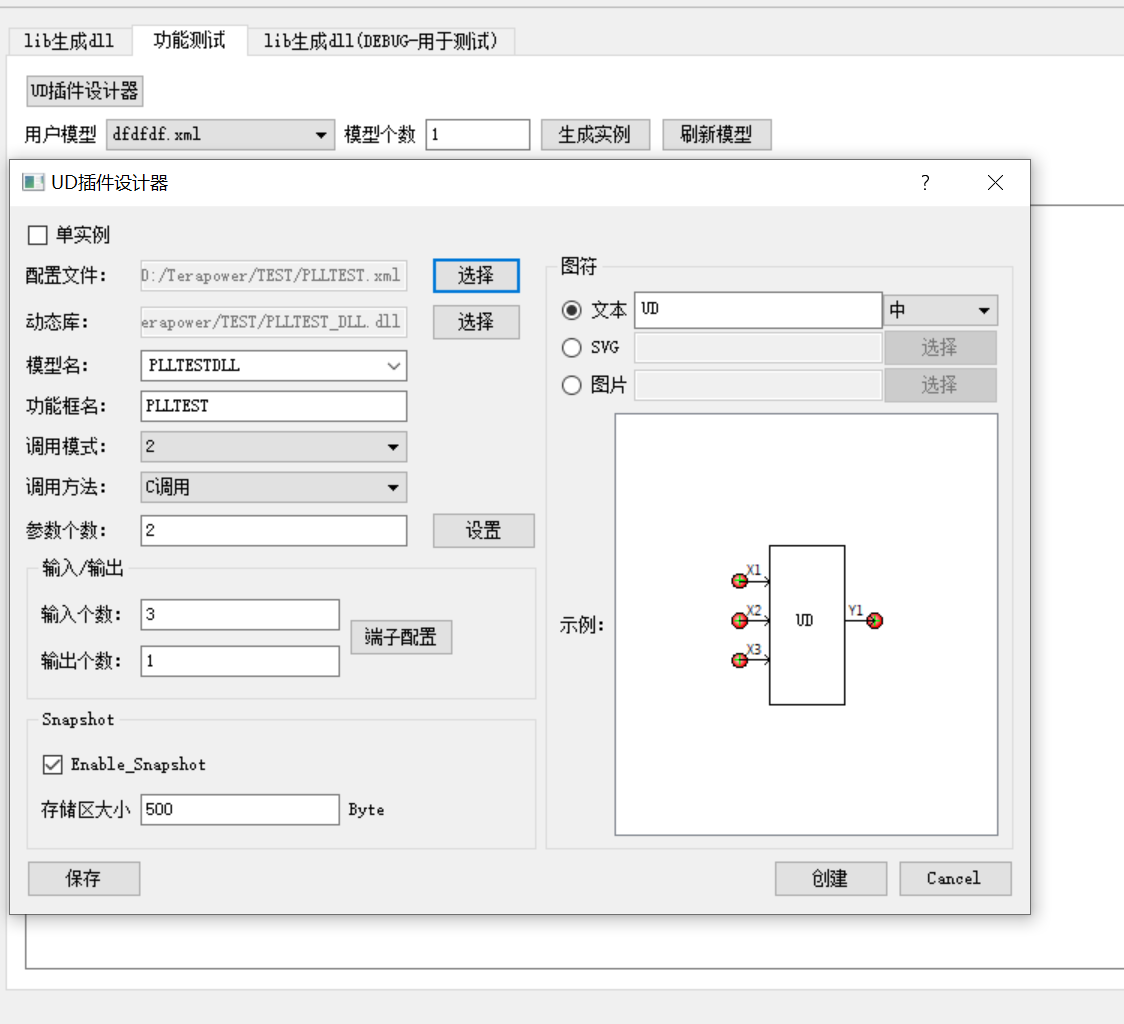
Task: Uncheck the Enable_Snapshot checkbox
Action: coord(52,765)
